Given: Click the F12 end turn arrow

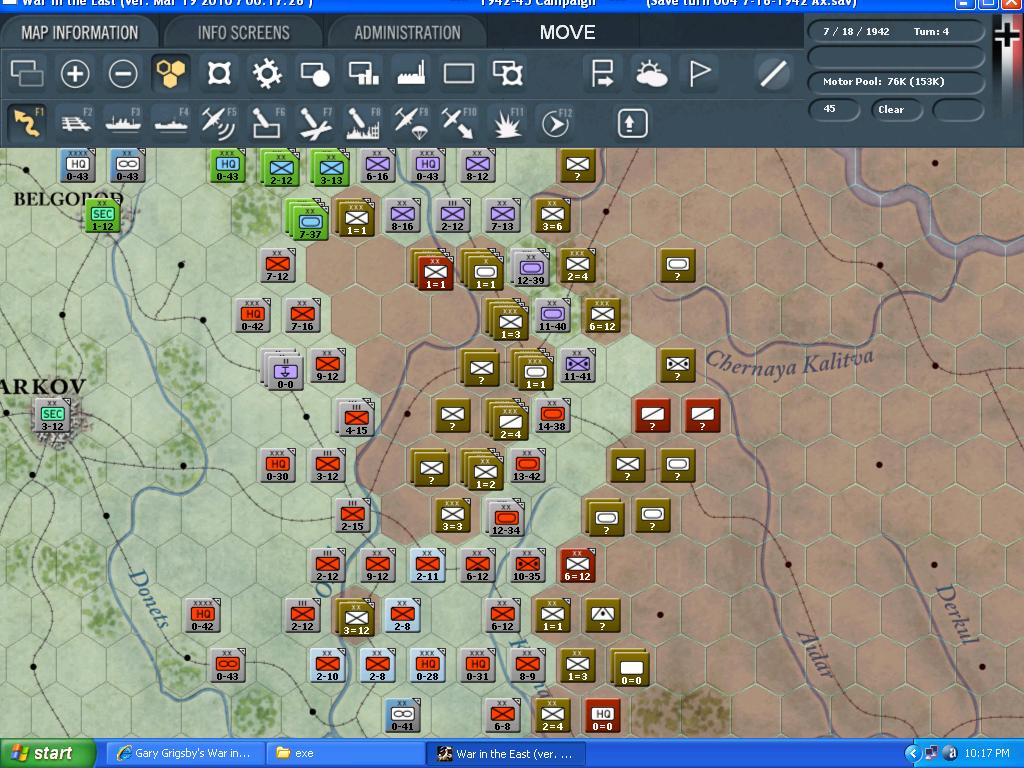Looking at the screenshot, I should pyautogui.click(x=556, y=123).
